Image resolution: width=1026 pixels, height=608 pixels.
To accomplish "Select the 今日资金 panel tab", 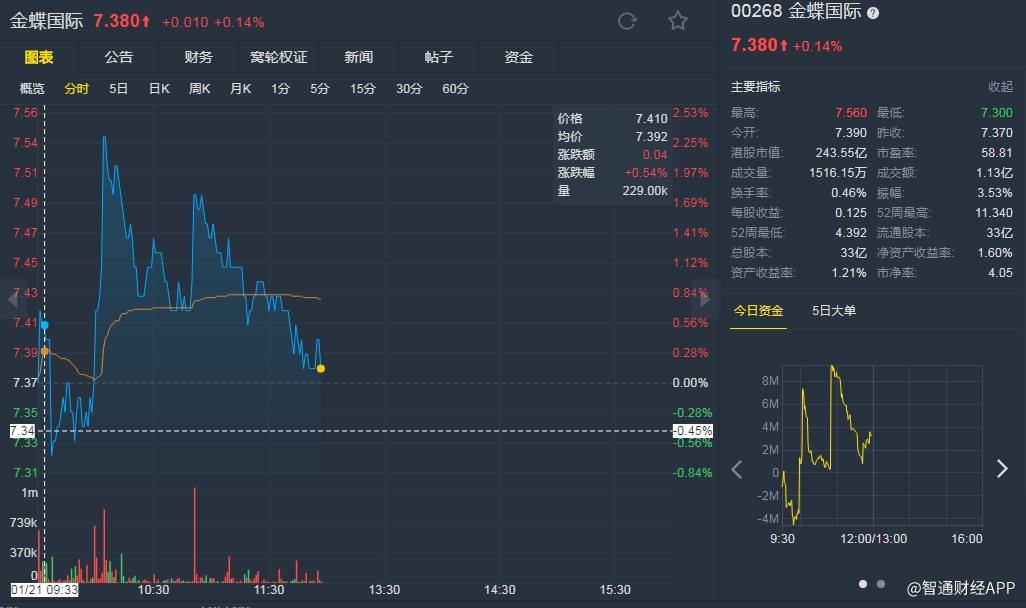I will (x=758, y=310).
